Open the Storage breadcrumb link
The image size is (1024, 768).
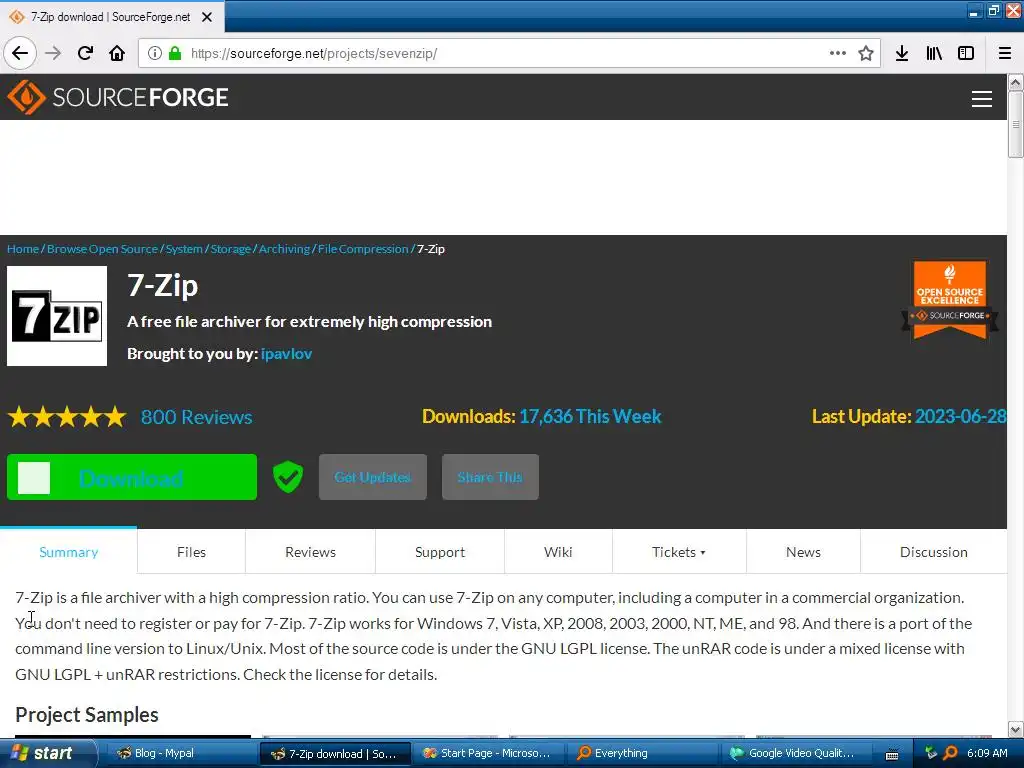click(x=231, y=249)
